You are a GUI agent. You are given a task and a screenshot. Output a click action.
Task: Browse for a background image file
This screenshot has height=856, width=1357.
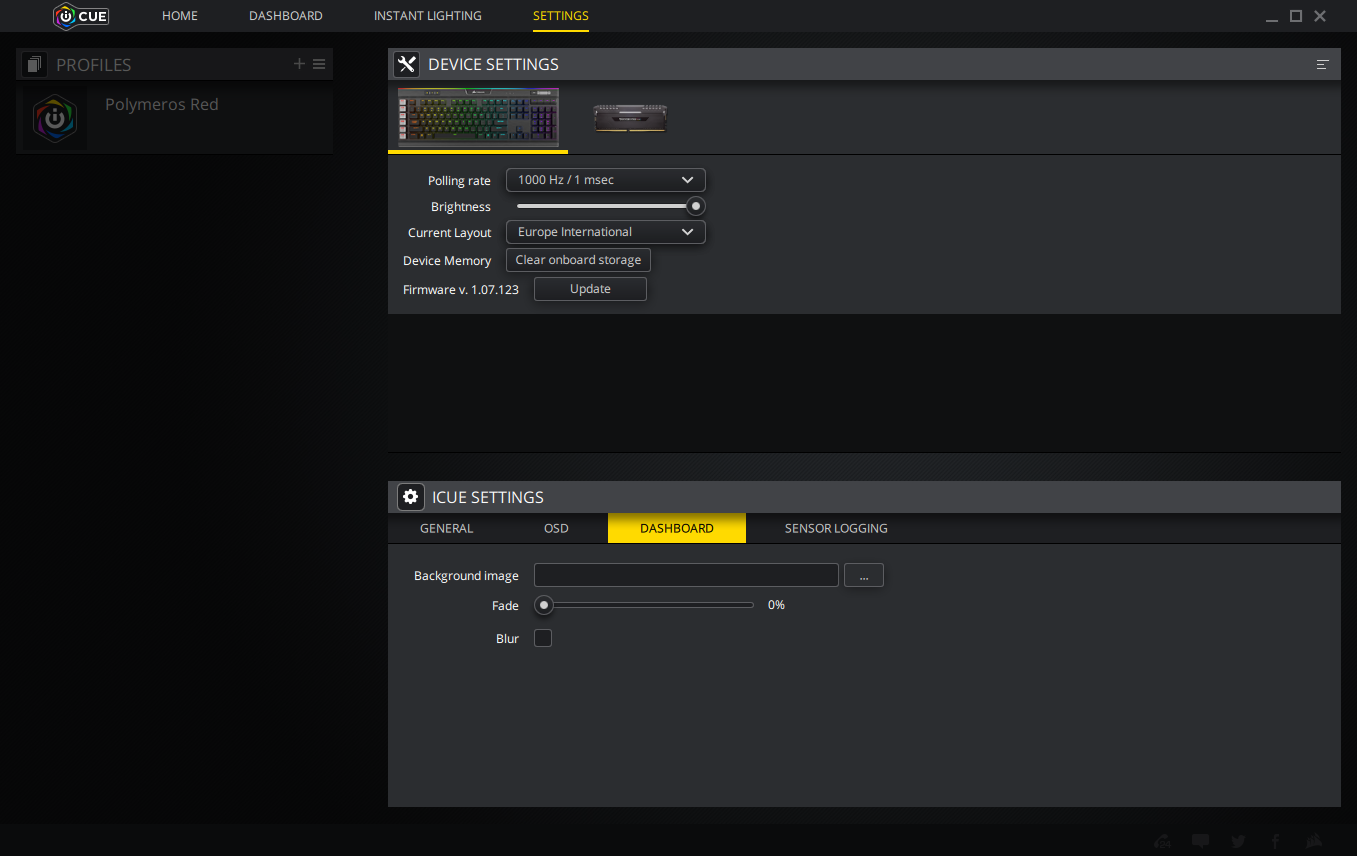click(864, 575)
